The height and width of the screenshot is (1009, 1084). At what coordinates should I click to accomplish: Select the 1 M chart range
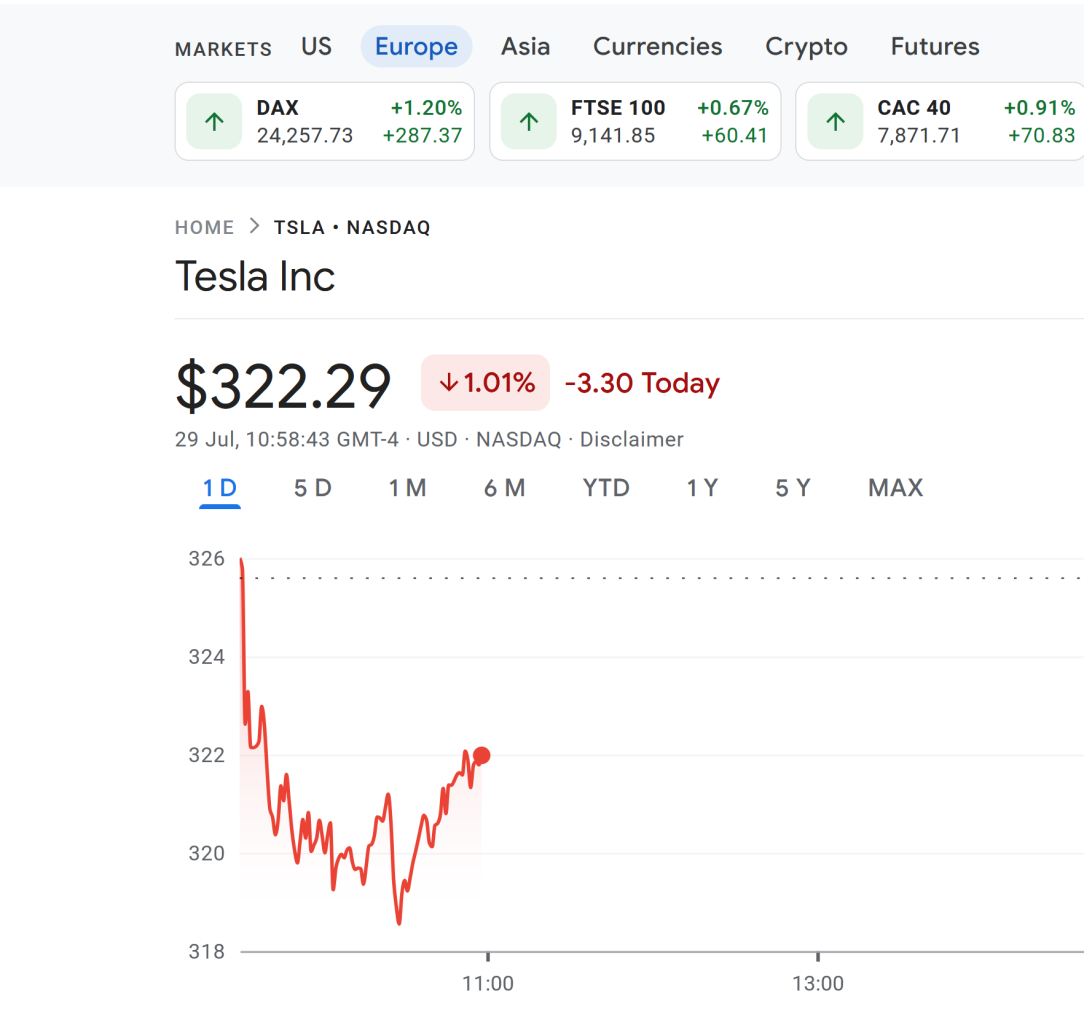[407, 488]
